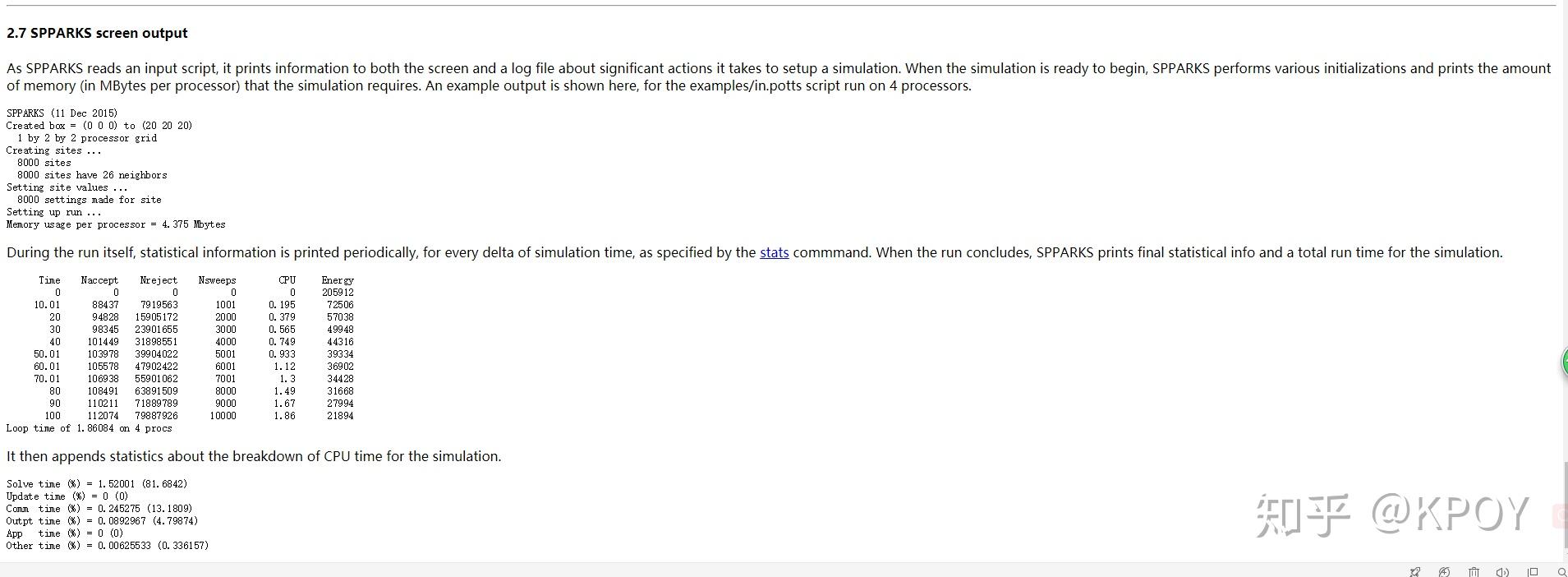Open the stats command link
This screenshot has width=1568, height=577.
[774, 252]
